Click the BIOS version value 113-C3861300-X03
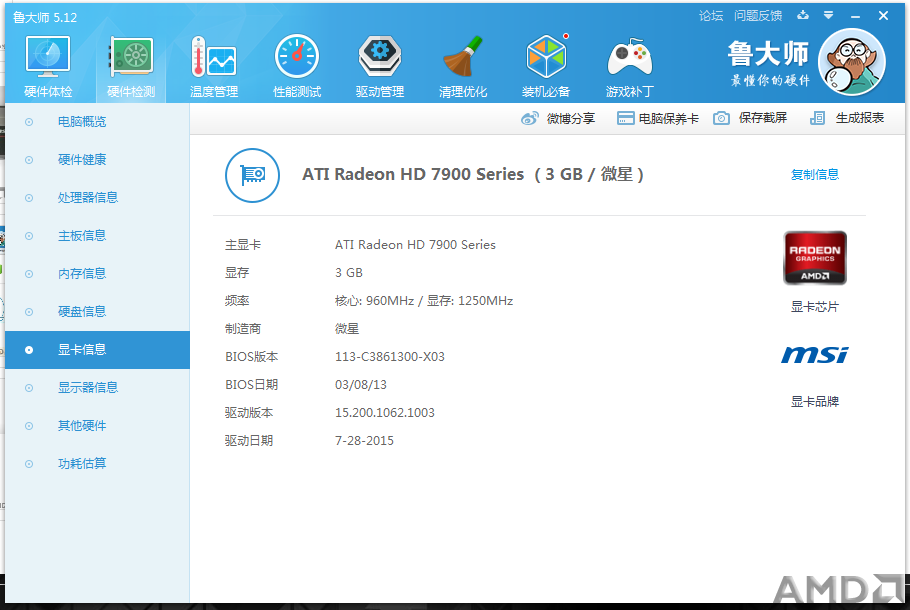This screenshot has width=910, height=610. 389,356
